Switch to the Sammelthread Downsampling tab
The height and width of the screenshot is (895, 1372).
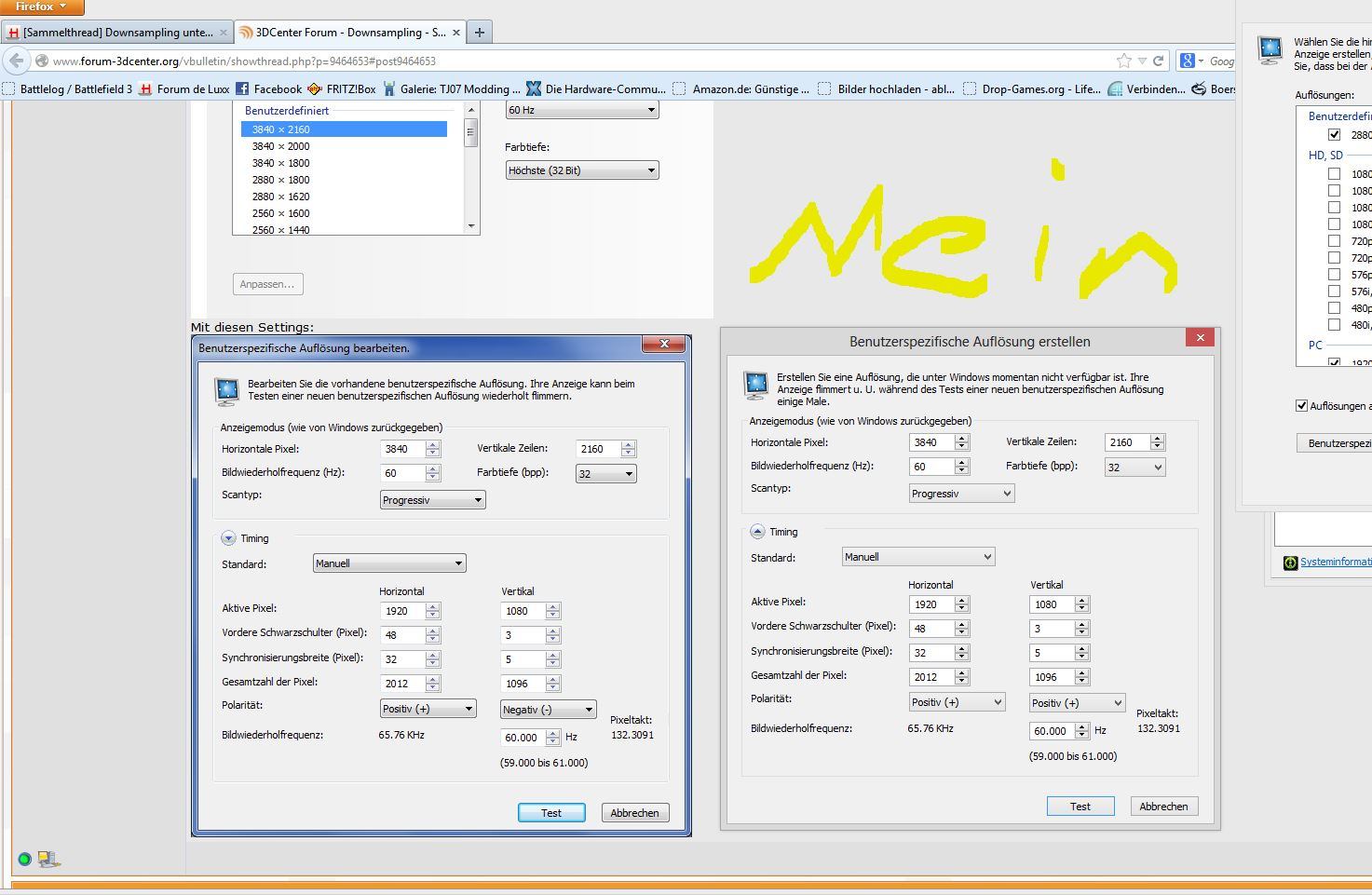pos(117,32)
